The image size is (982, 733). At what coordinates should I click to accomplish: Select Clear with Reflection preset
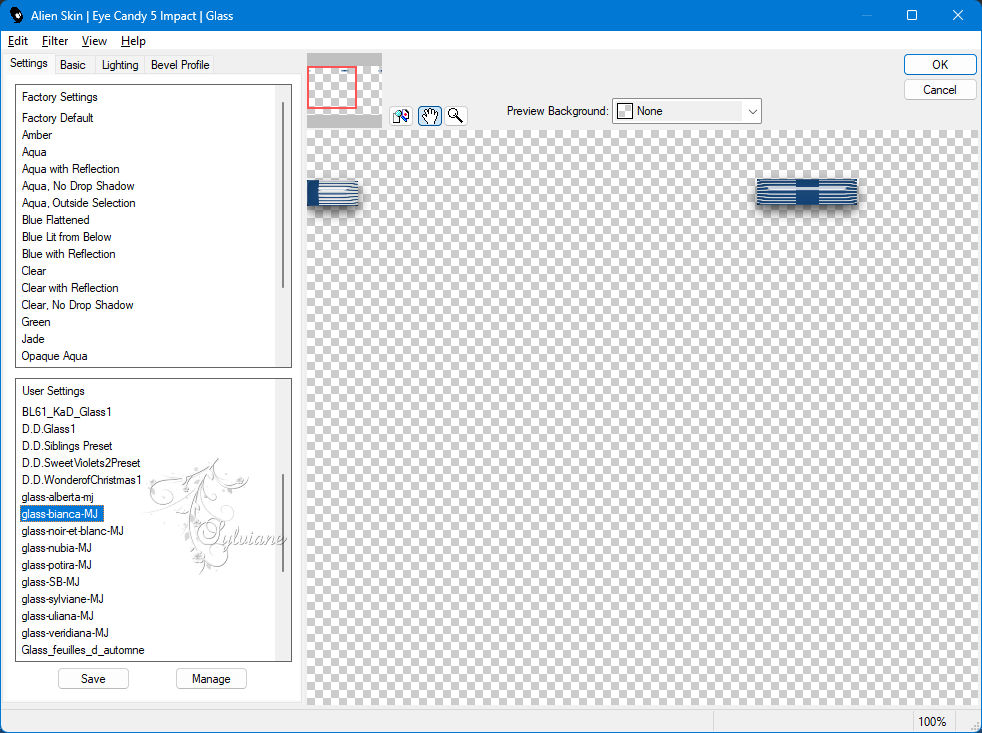[x=70, y=288]
